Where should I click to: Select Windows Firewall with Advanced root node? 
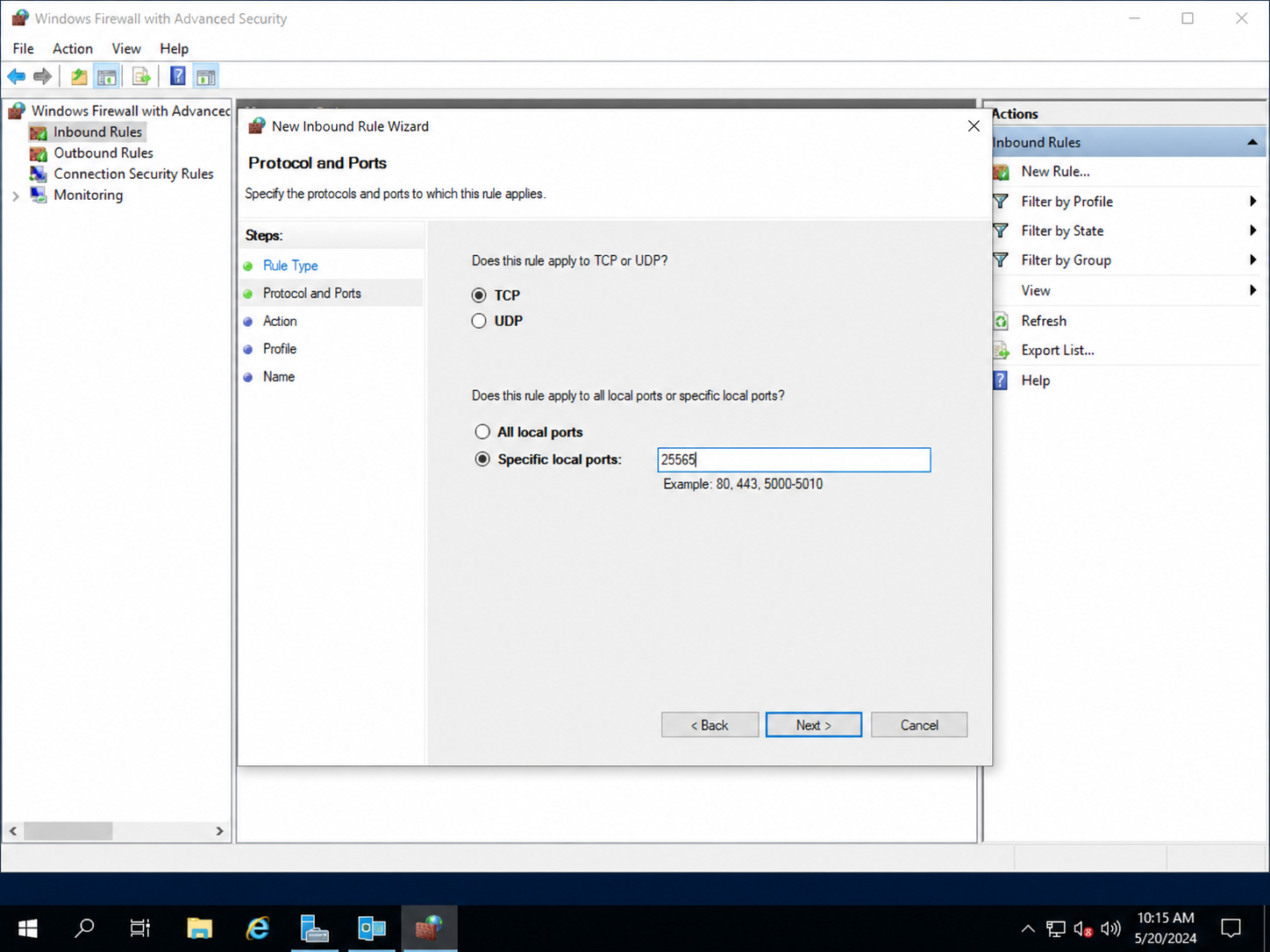coord(131,111)
